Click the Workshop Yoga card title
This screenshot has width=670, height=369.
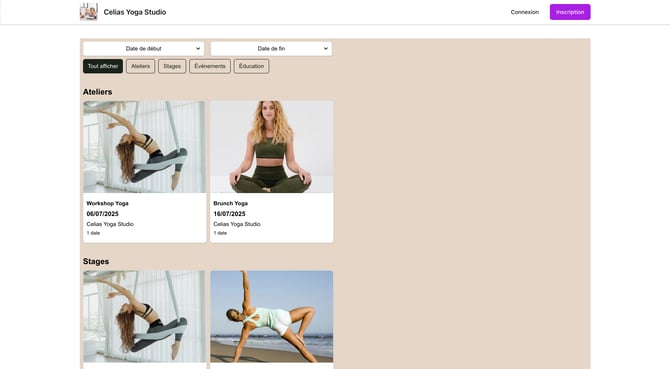107,203
